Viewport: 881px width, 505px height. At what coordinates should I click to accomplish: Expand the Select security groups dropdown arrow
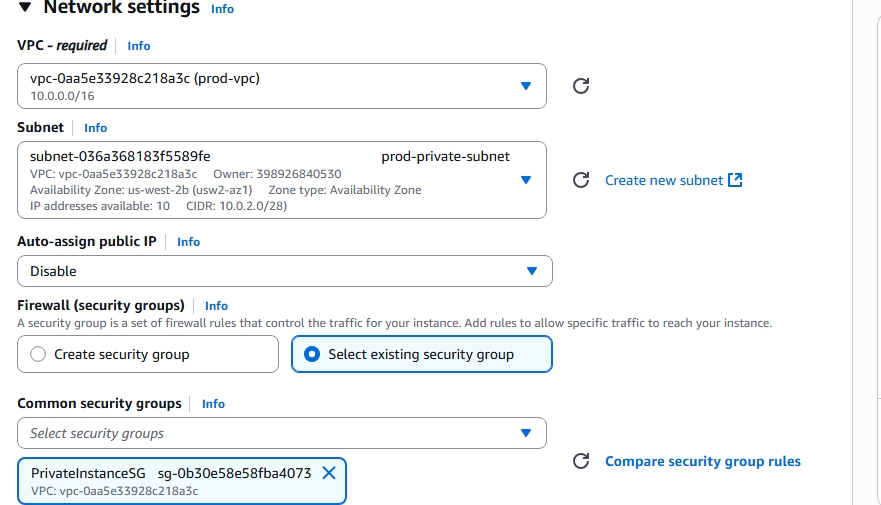click(x=526, y=433)
